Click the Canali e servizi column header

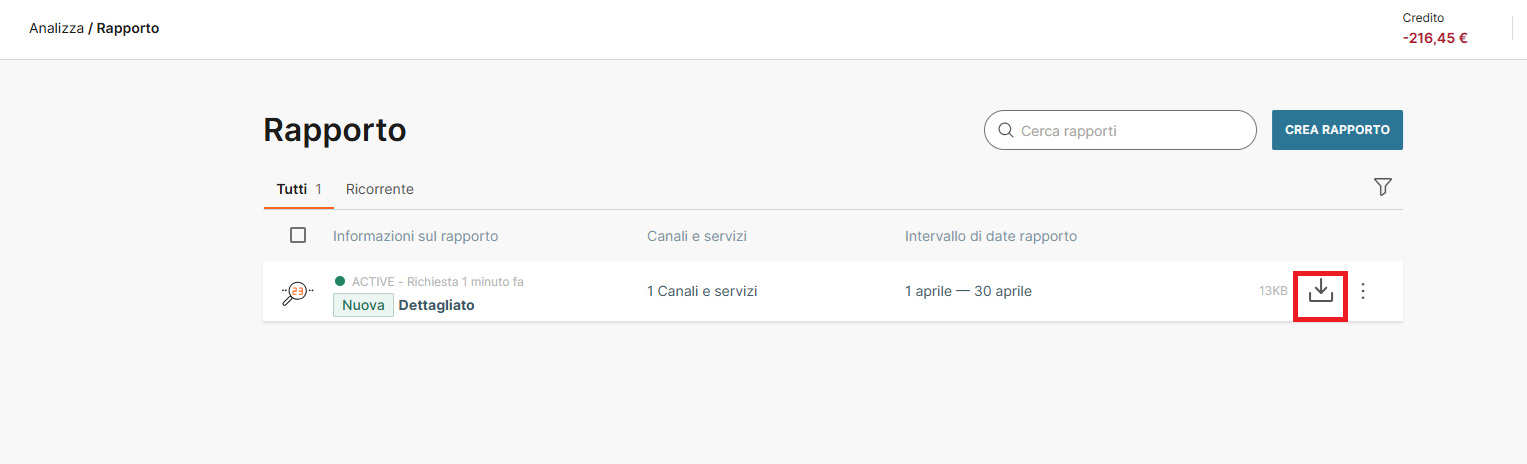[697, 236]
